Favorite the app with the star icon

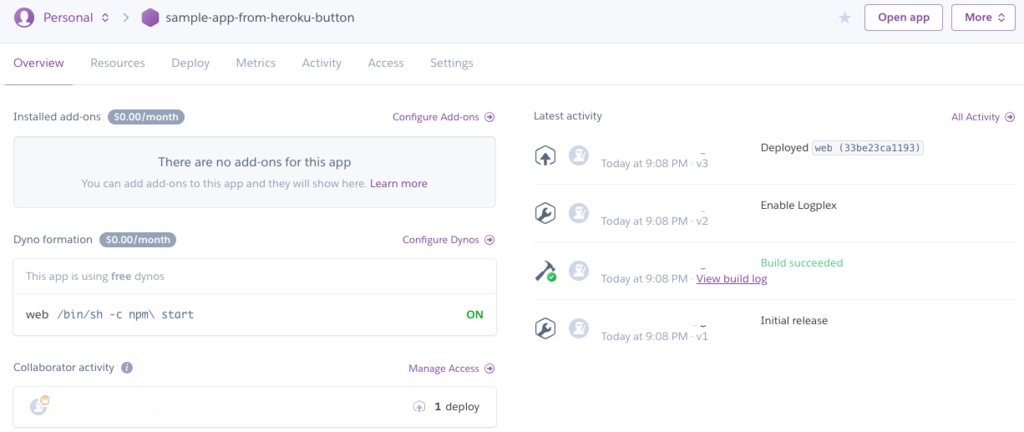click(x=844, y=18)
